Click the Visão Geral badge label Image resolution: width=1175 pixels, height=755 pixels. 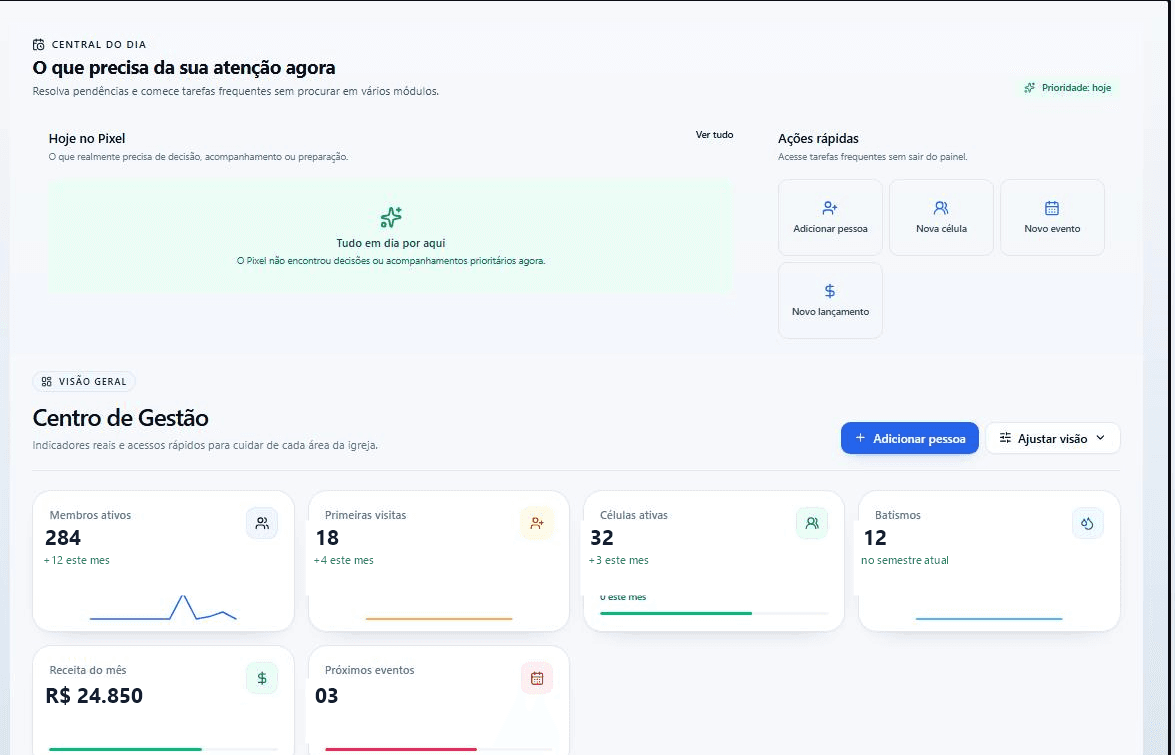tap(94, 382)
